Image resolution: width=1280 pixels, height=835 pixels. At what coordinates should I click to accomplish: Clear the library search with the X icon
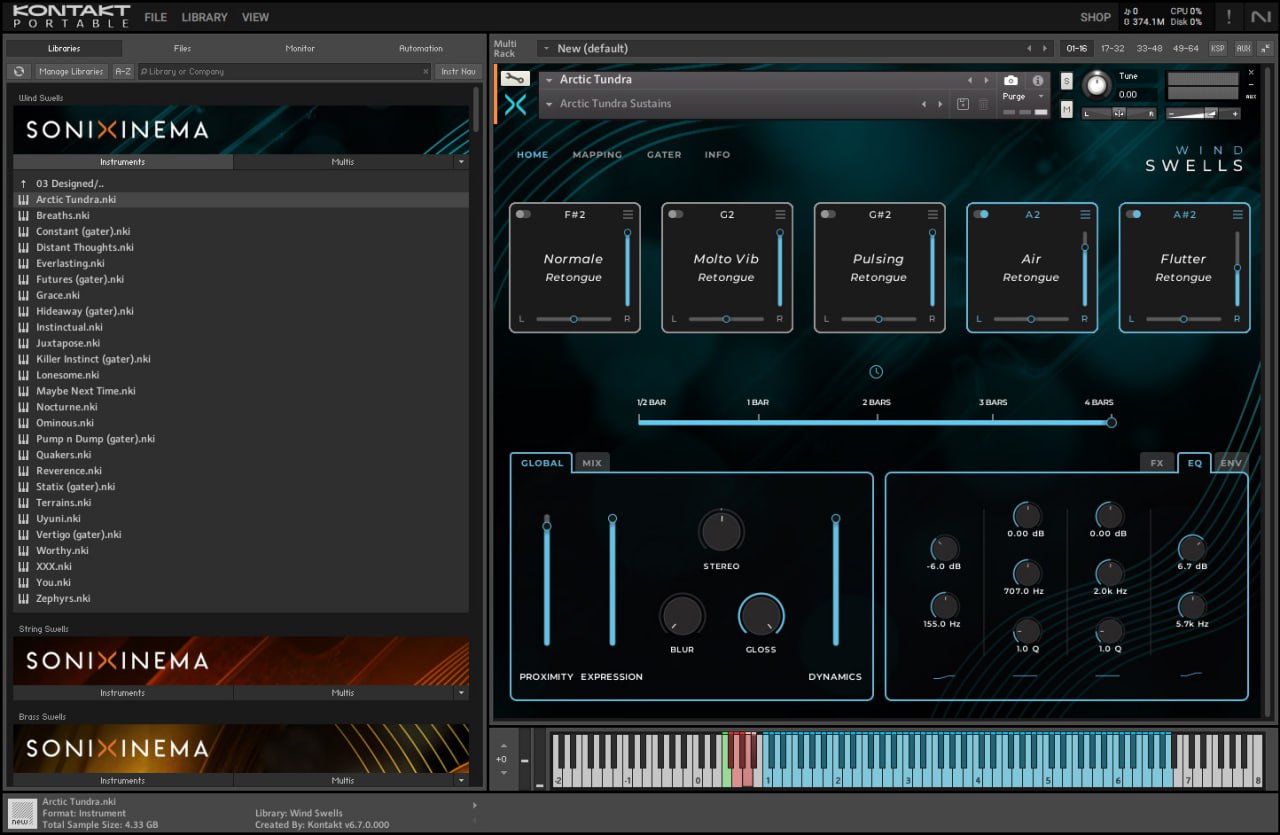tap(425, 71)
